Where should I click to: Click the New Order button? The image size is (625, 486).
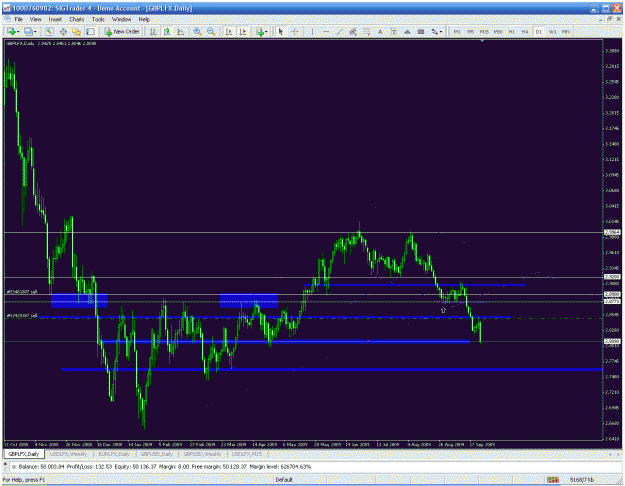pos(122,31)
